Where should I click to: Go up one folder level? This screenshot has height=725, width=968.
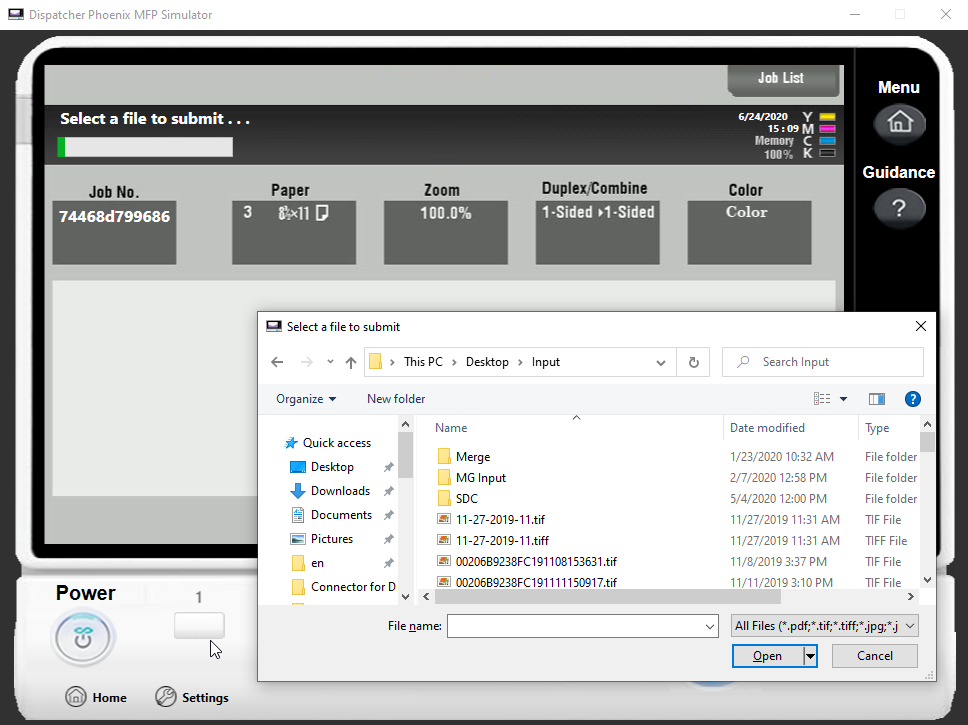click(x=351, y=362)
